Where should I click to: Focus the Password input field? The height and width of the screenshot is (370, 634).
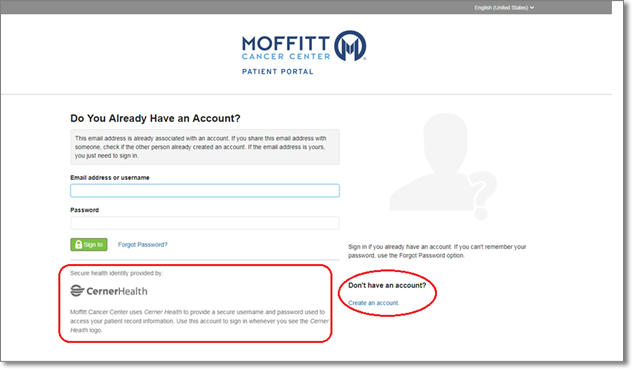pyautogui.click(x=205, y=223)
